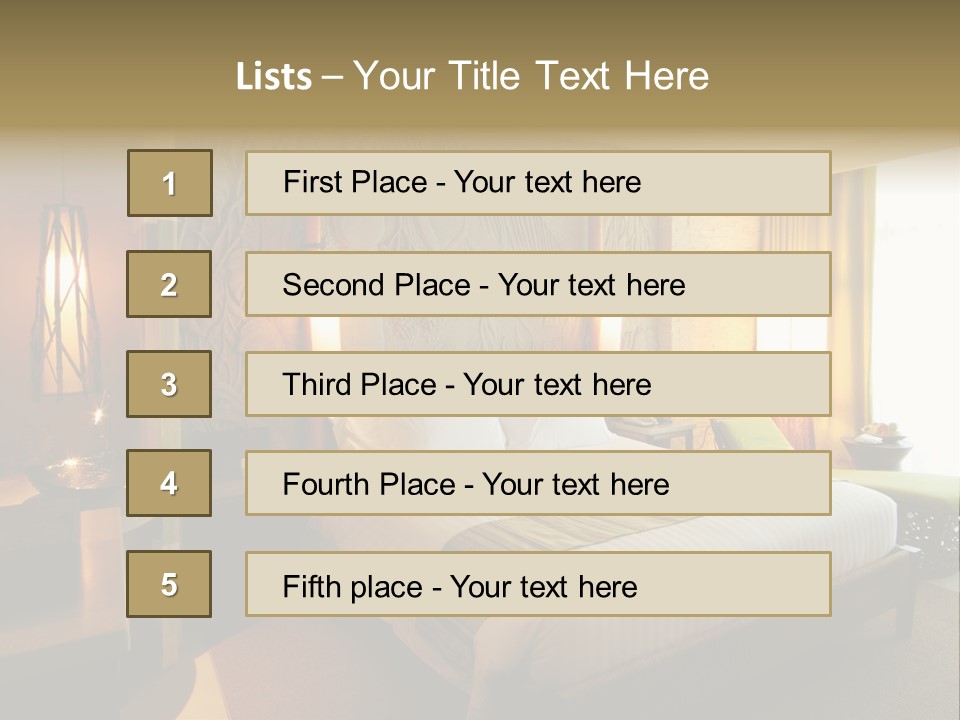Click the Your Title Text Here text
Image resolution: width=960 pixels, height=720 pixels.
point(531,77)
